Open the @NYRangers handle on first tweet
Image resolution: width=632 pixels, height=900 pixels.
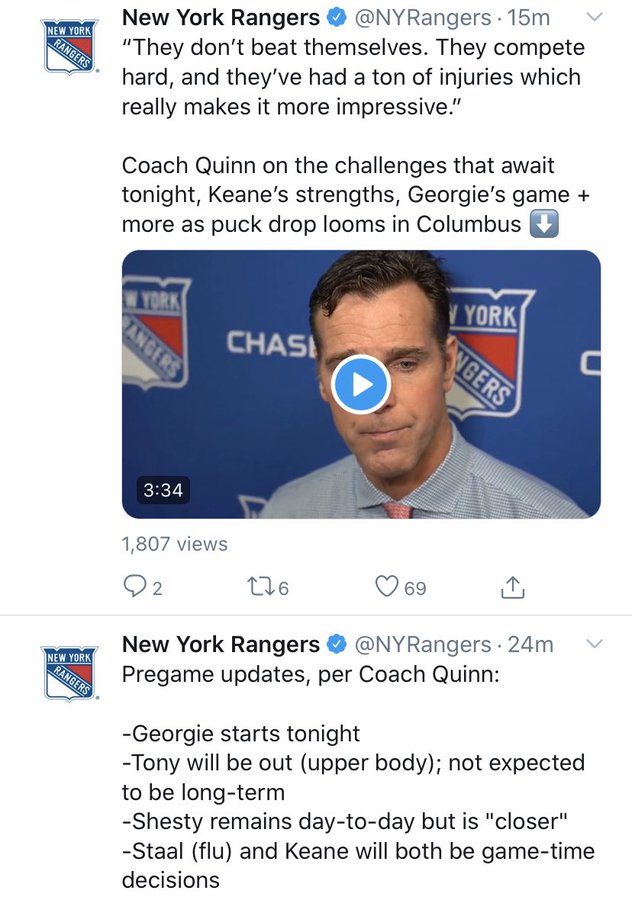423,18
